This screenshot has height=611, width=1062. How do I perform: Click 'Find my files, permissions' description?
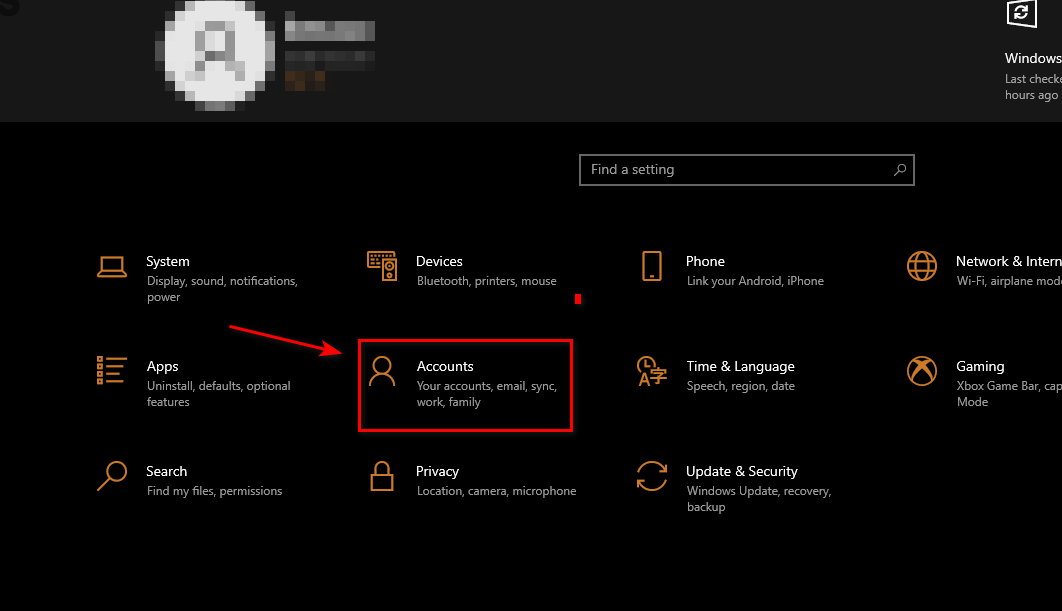click(x=214, y=491)
